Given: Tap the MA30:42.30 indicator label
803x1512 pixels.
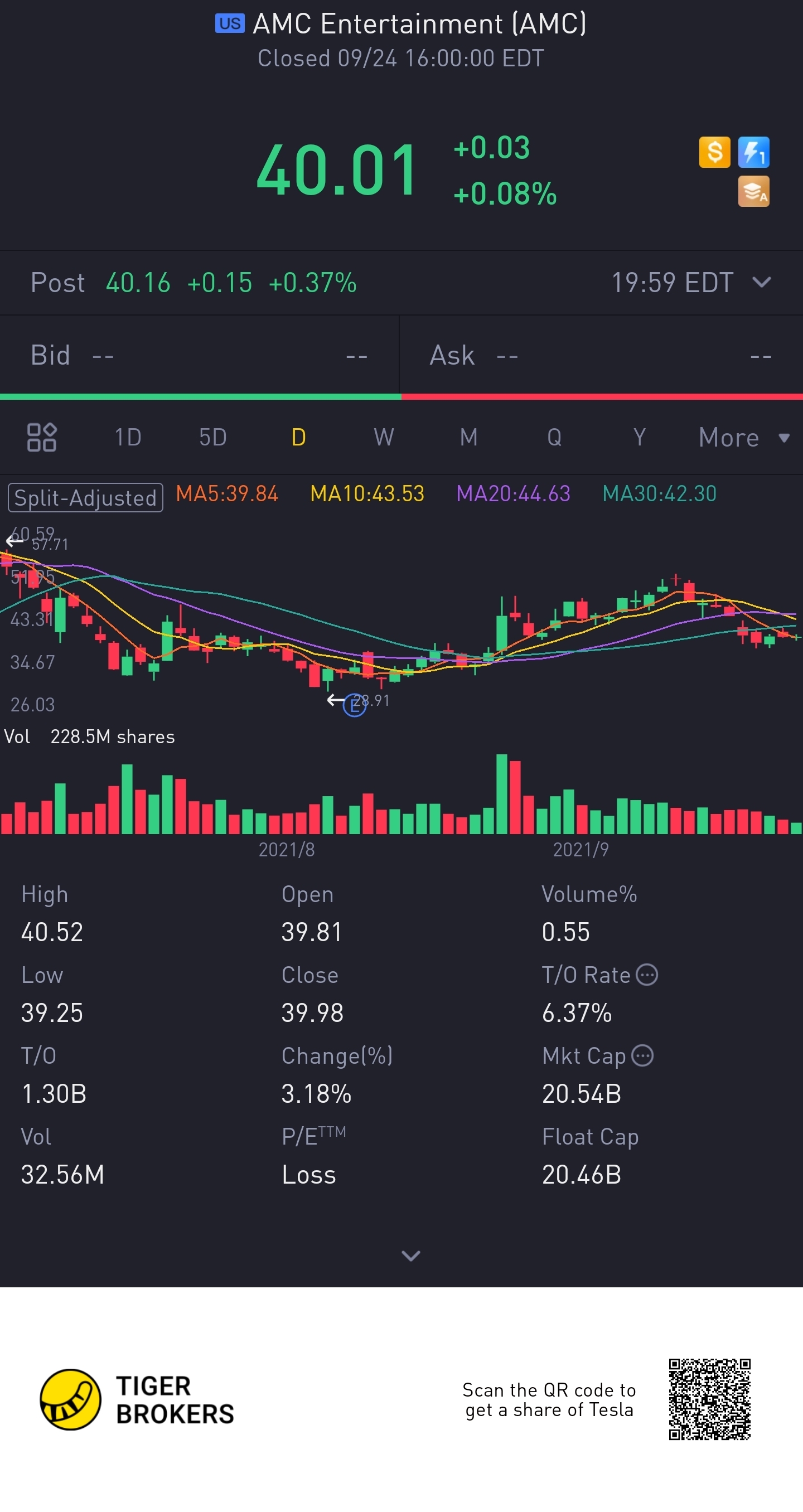Looking at the screenshot, I should 659,493.
